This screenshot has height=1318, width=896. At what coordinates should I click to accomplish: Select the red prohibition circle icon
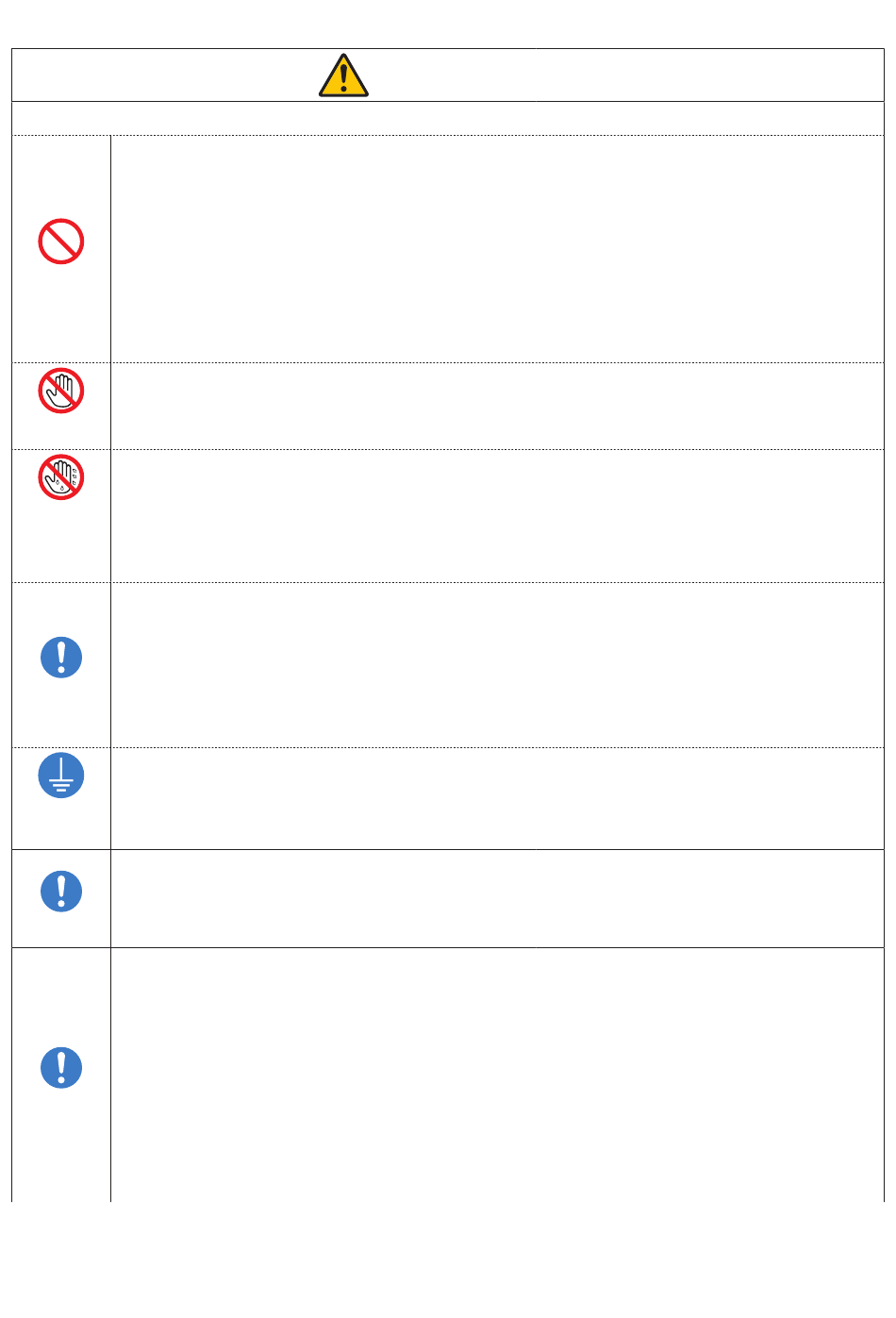[x=61, y=242]
